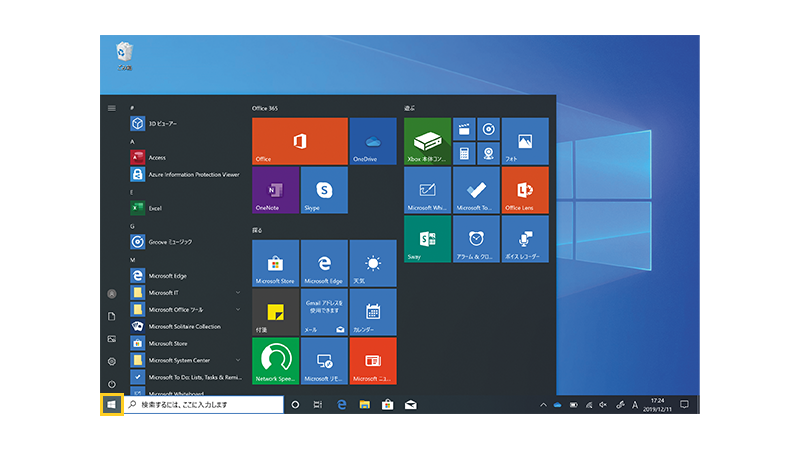Open the Microsoft To-Do tile
This screenshot has height=450, width=800.
point(476,190)
